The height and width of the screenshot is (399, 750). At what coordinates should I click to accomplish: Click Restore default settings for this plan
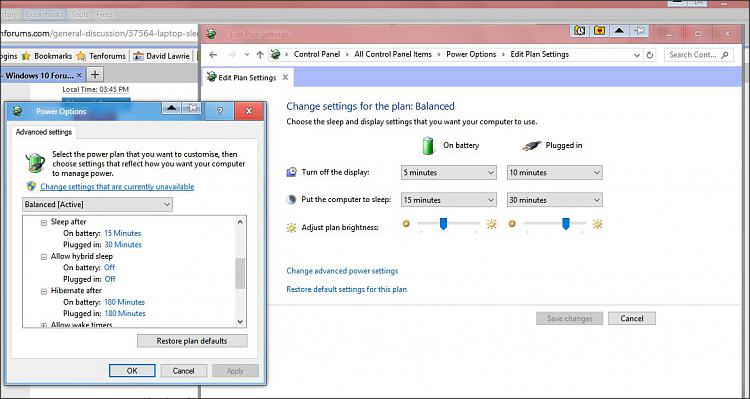[346, 289]
